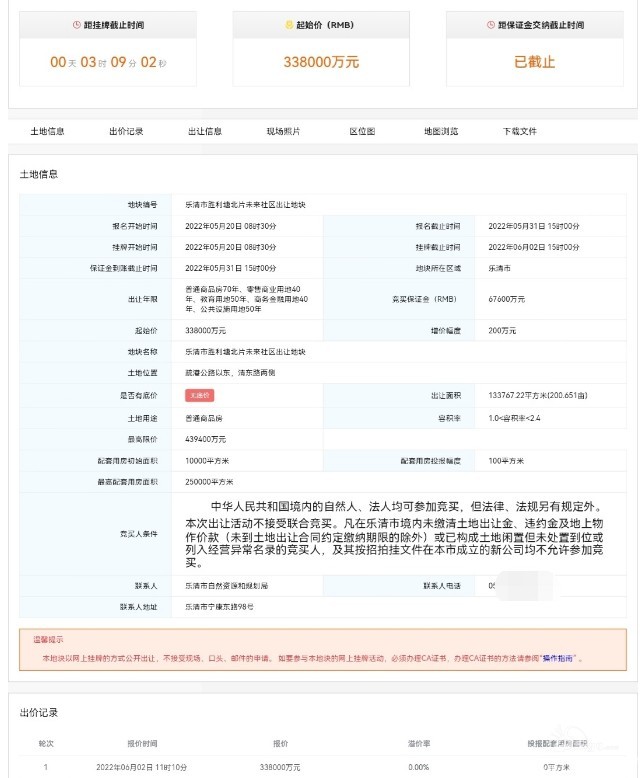Click the 已截止 deposit status text
Screen dimensions: 644x778
(x=534, y=62)
